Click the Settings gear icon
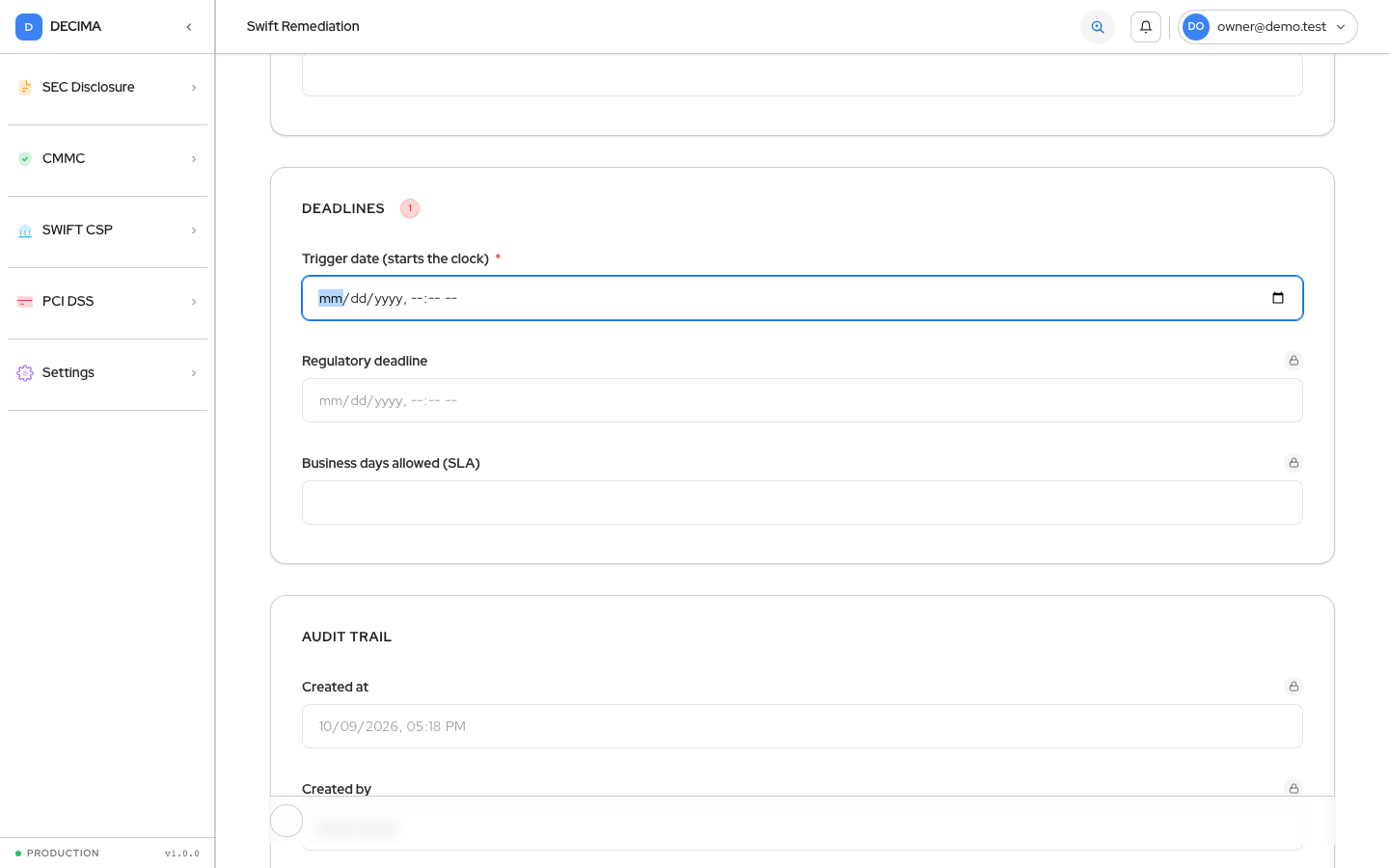Image resolution: width=1389 pixels, height=868 pixels. tap(25, 373)
